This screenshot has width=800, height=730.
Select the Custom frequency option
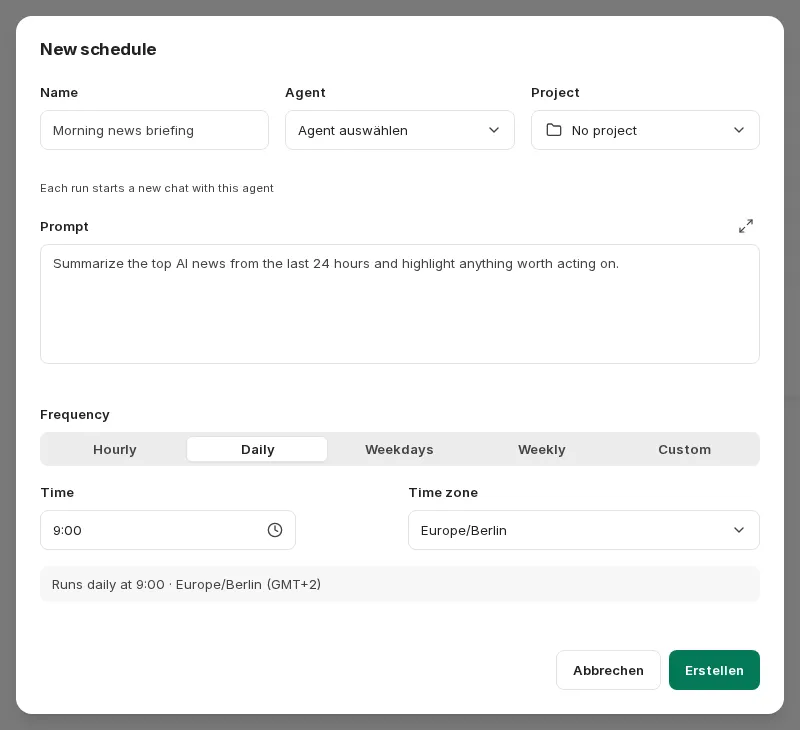[684, 449]
